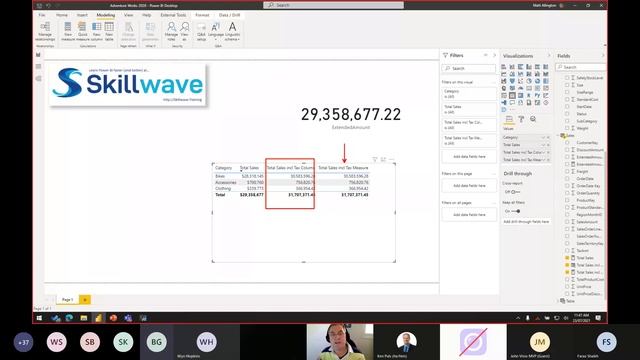Image resolution: width=640 pixels, height=360 pixels.
Task: Select the Table visual in Visualizations
Action: [x=512, y=96]
